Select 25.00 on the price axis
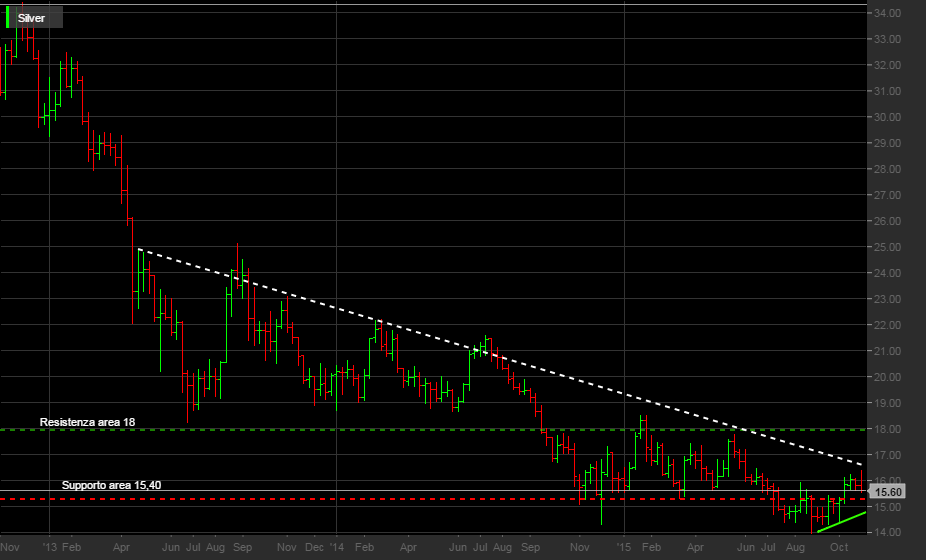 [x=888, y=247]
